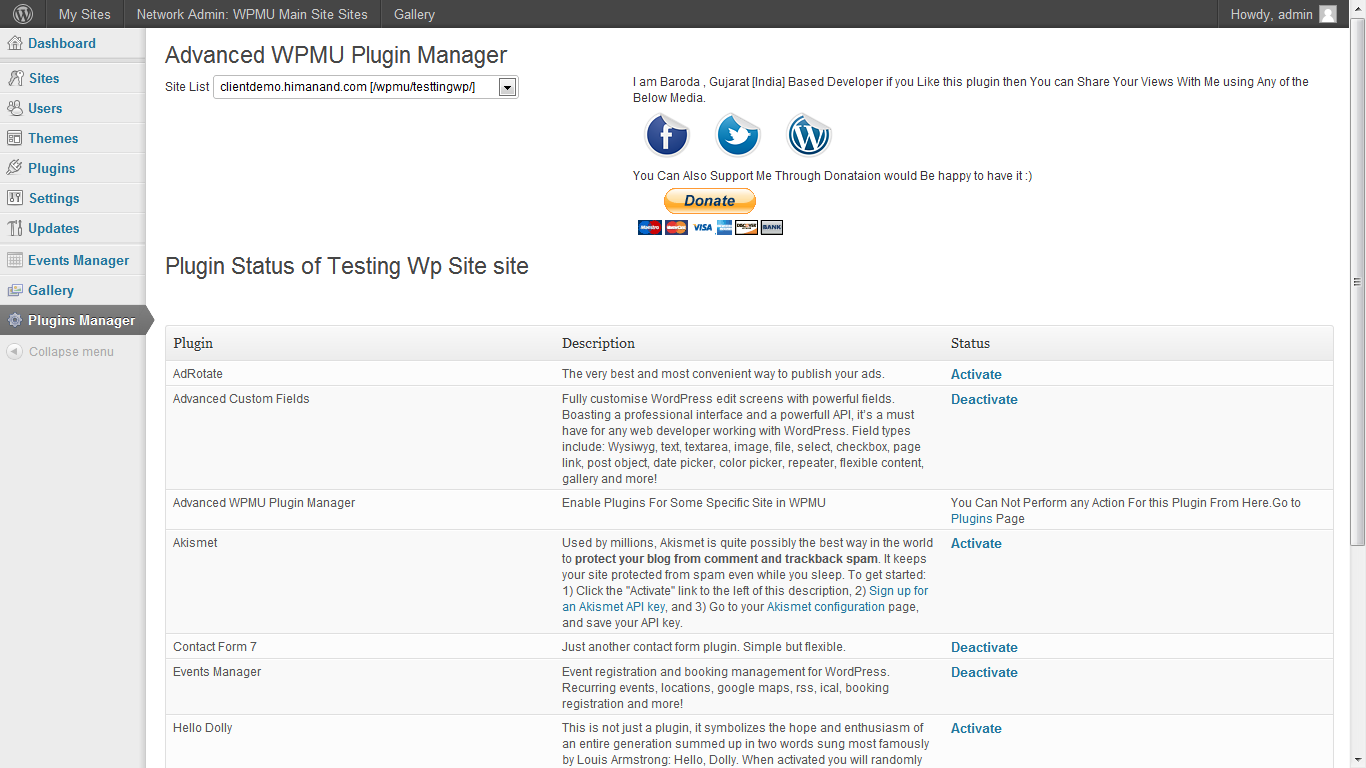Click the PayPal Donate button
Viewport: 1366px width, 768px height.
coord(710,201)
